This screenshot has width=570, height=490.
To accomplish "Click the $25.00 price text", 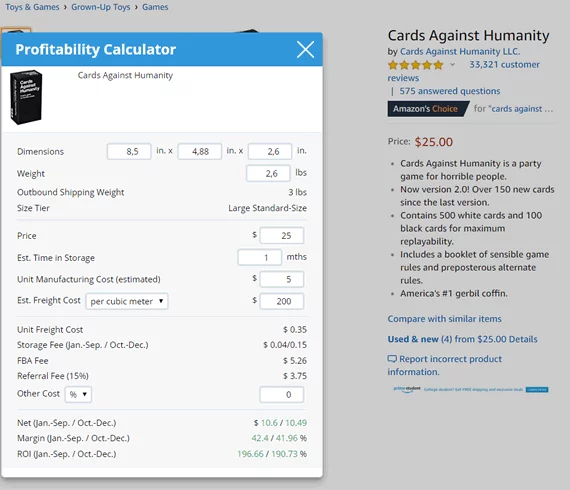I will click(x=434, y=142).
